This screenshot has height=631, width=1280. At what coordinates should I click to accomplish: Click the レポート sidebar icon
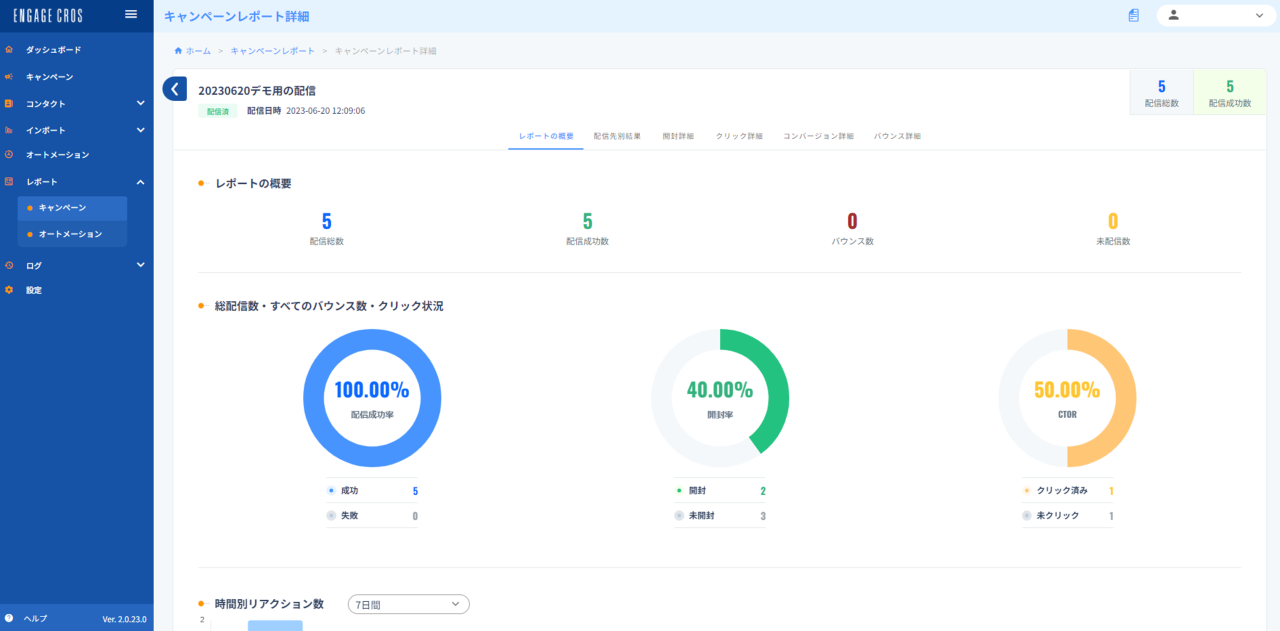point(9,182)
